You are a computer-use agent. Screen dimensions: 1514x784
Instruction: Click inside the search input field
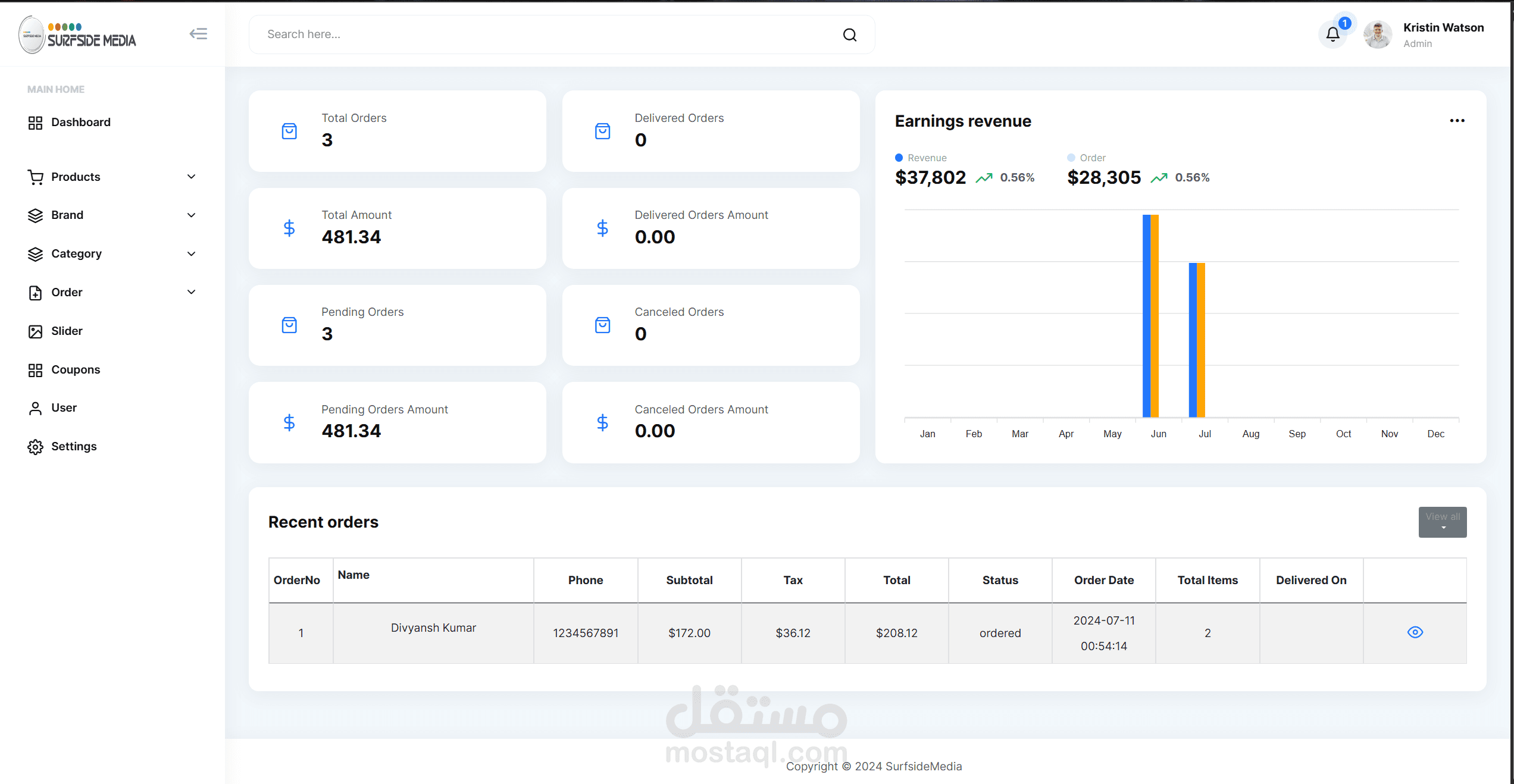click(536, 34)
